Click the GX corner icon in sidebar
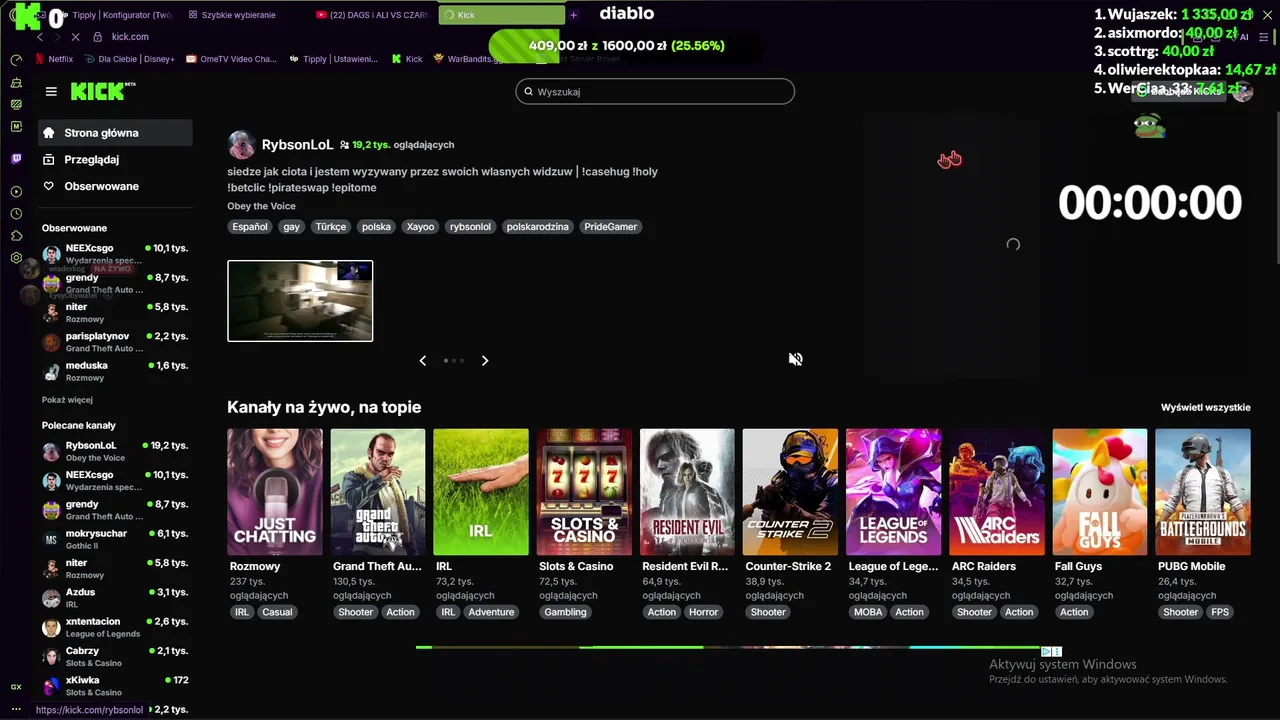The width and height of the screenshot is (1280, 720). (16, 687)
